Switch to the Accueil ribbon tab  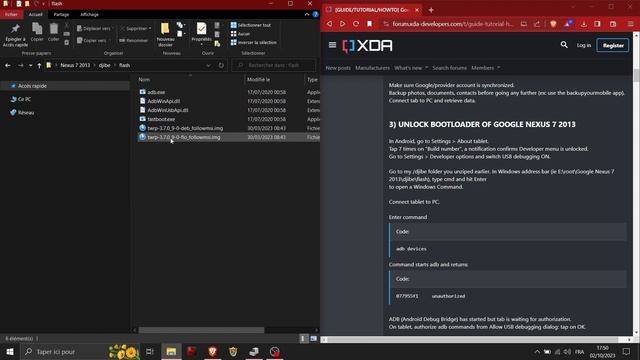pyautogui.click(x=36, y=14)
